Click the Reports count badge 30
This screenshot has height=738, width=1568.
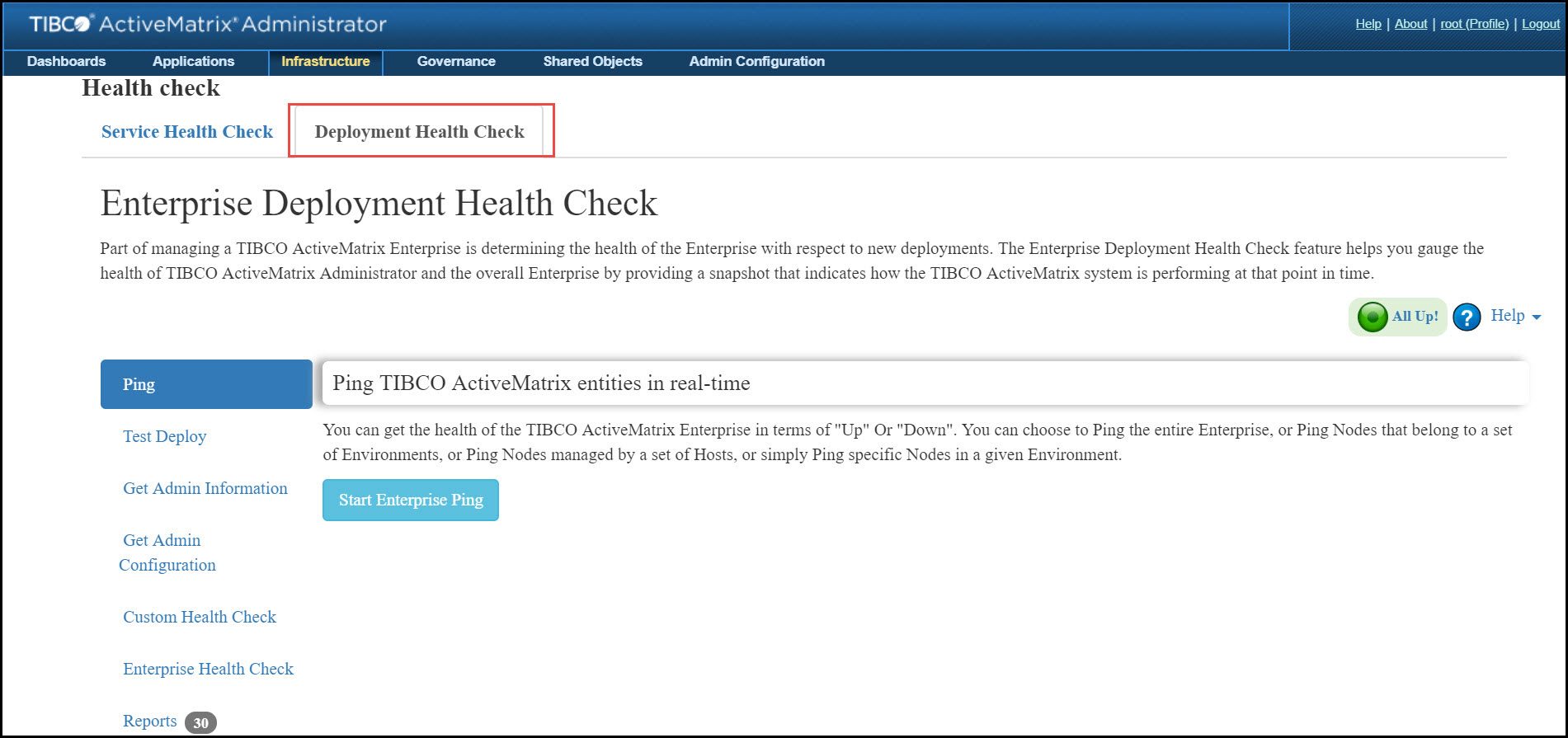(x=200, y=722)
